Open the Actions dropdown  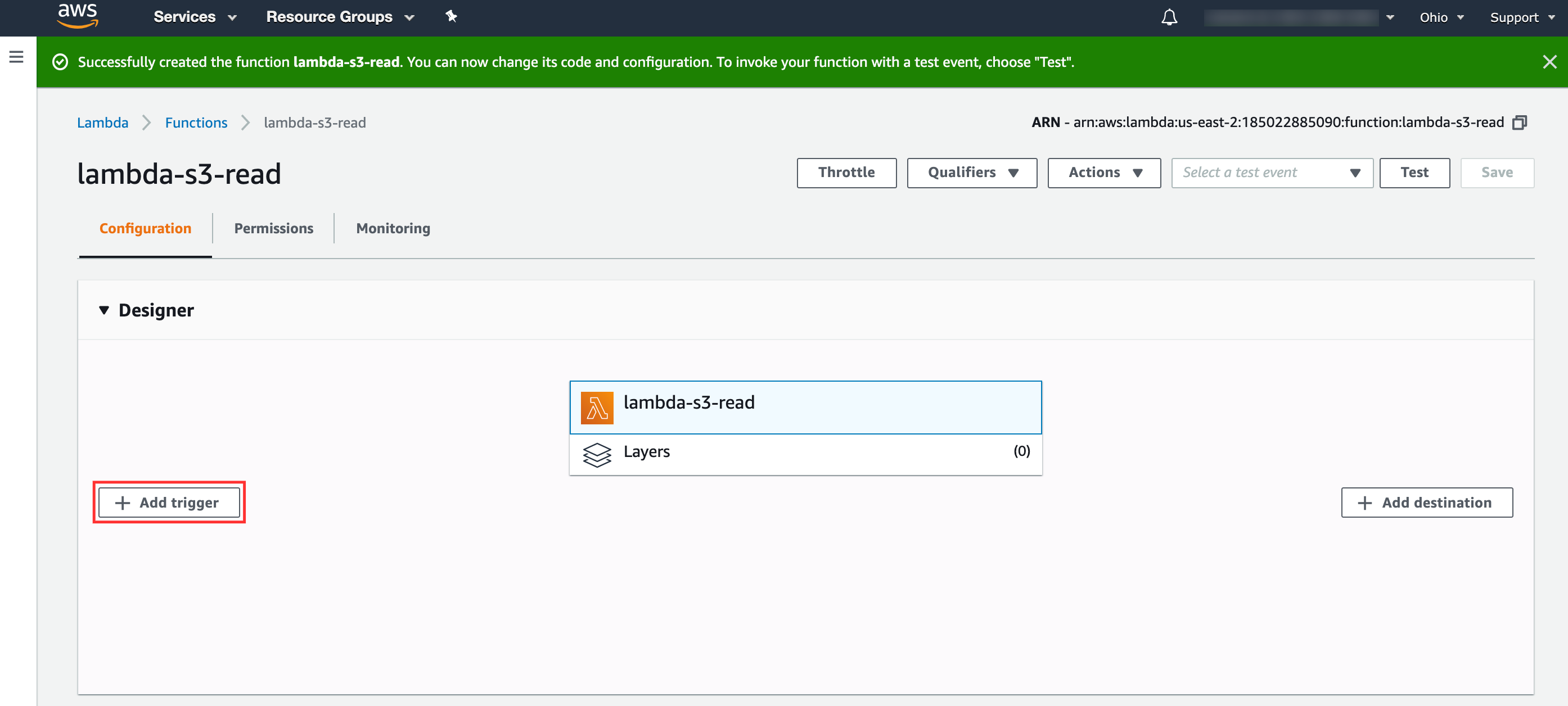pyautogui.click(x=1103, y=173)
